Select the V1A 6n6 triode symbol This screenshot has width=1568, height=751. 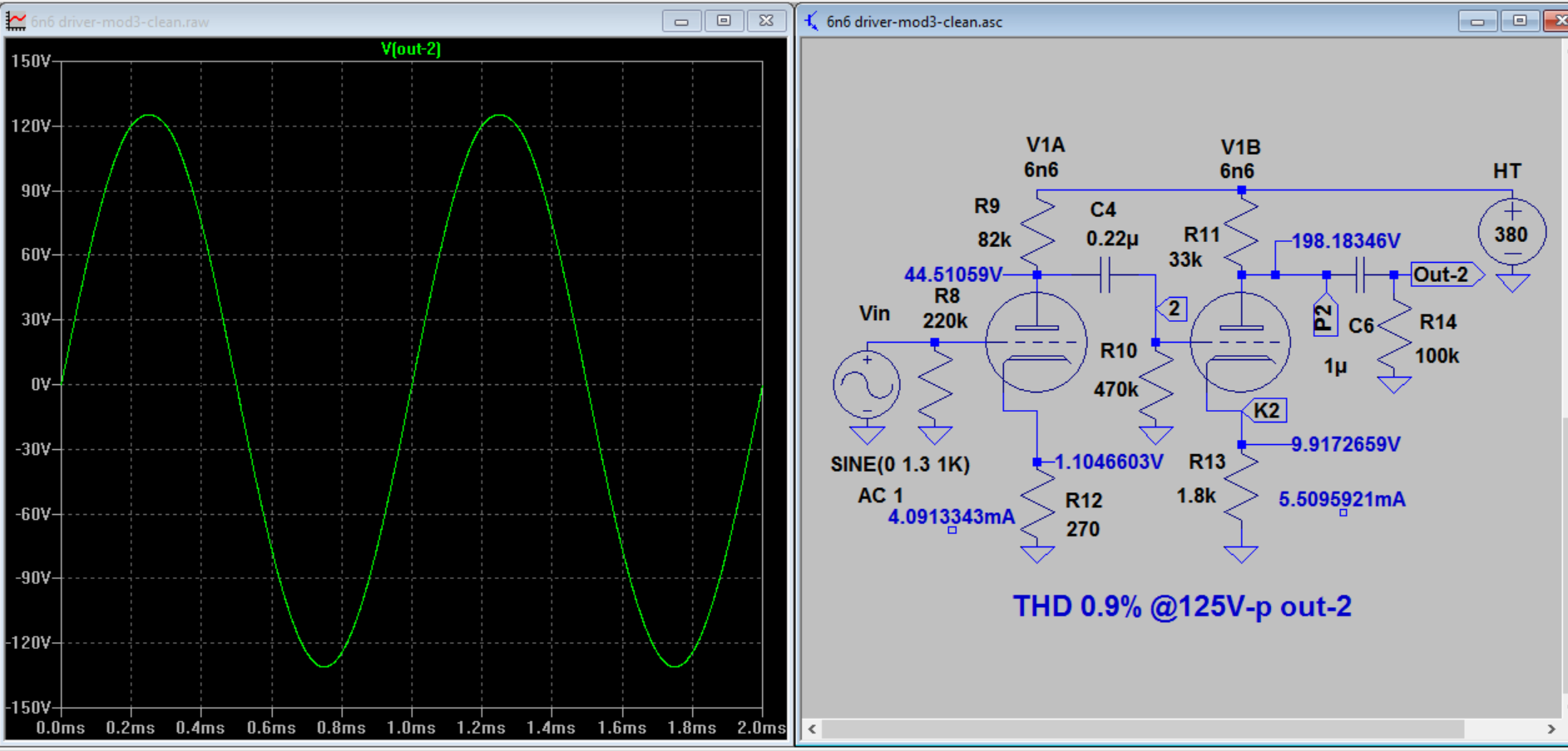[x=1036, y=342]
